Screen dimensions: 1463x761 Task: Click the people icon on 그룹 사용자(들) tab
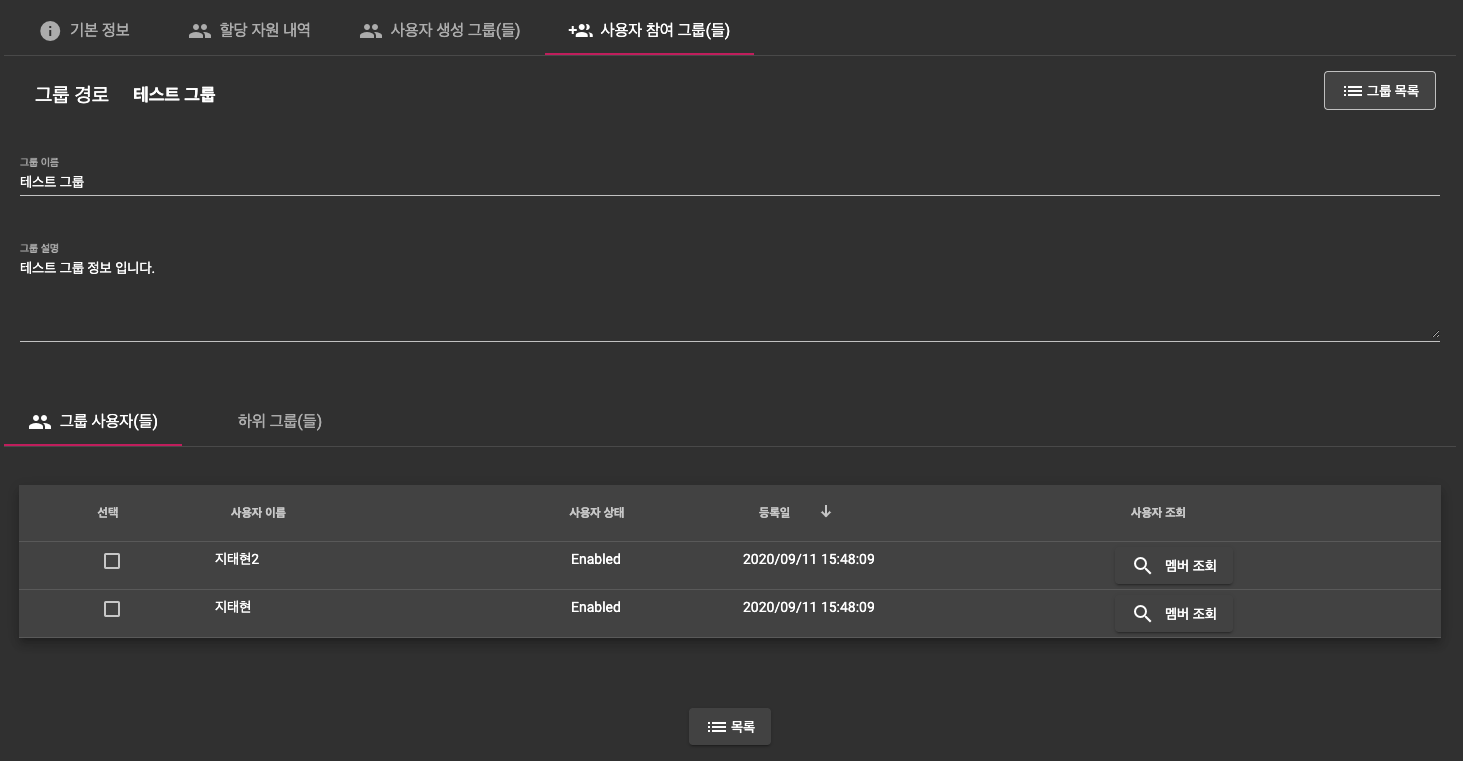40,422
